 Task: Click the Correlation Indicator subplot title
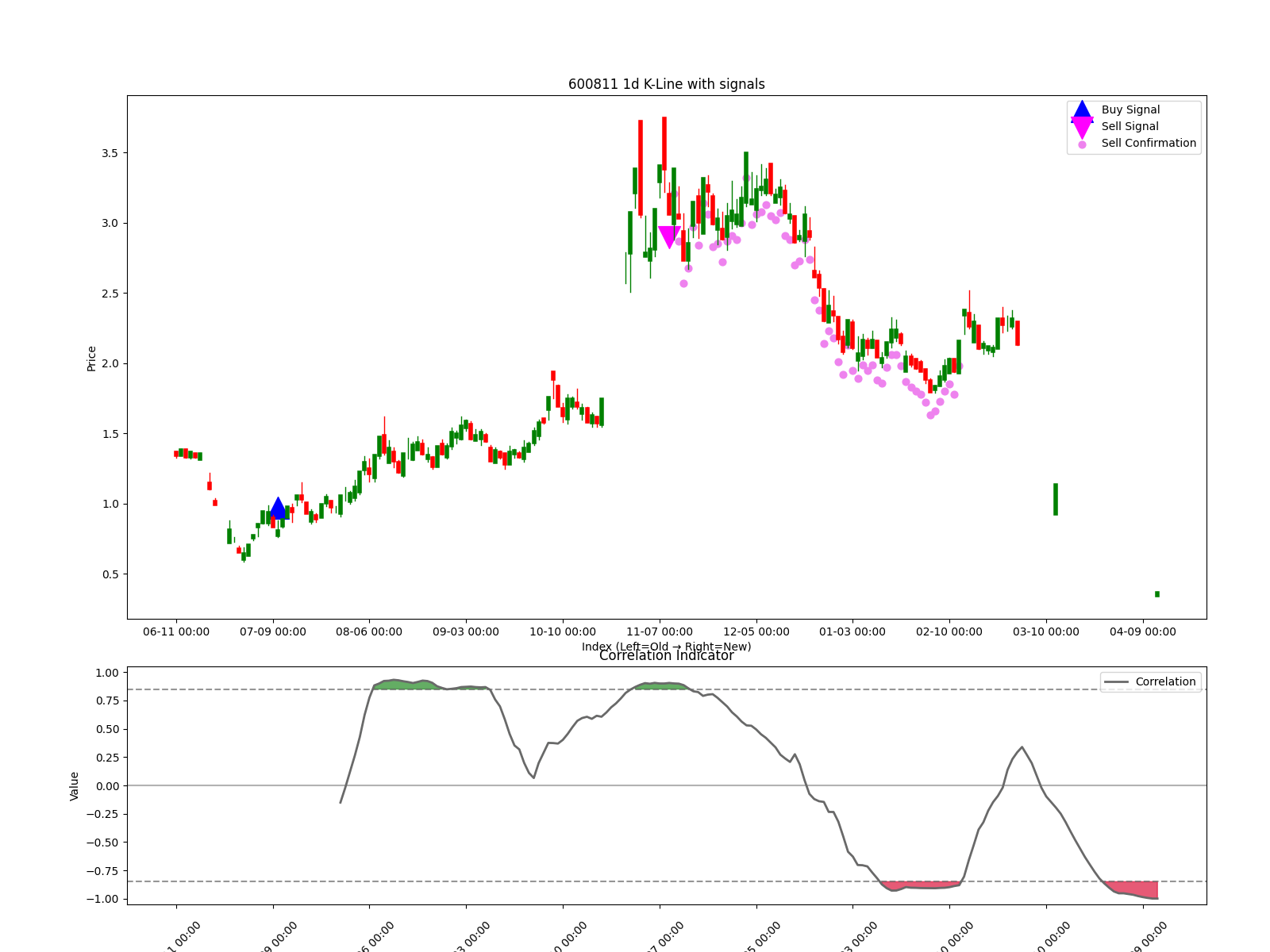coord(667,655)
